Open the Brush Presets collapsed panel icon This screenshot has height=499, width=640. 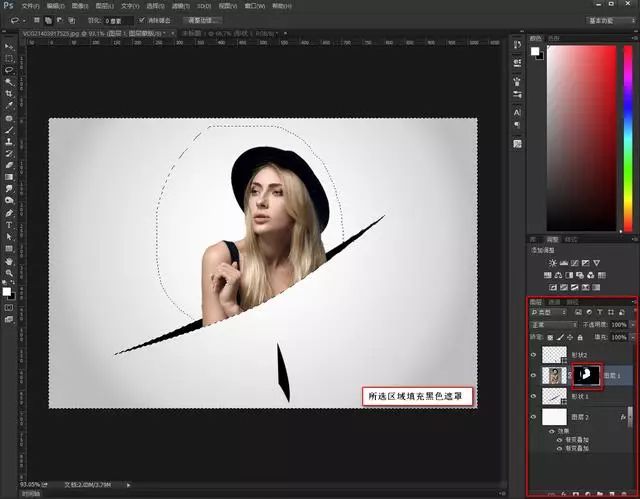(517, 94)
